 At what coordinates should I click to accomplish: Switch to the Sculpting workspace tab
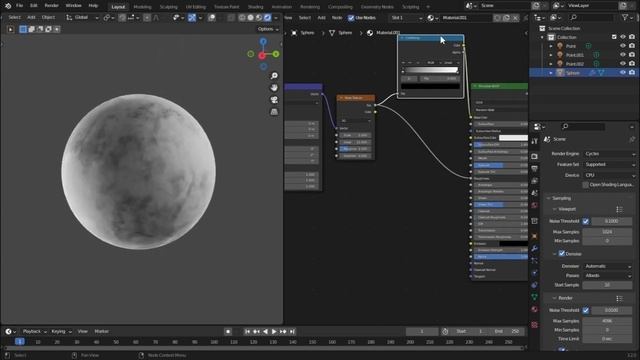click(x=169, y=7)
